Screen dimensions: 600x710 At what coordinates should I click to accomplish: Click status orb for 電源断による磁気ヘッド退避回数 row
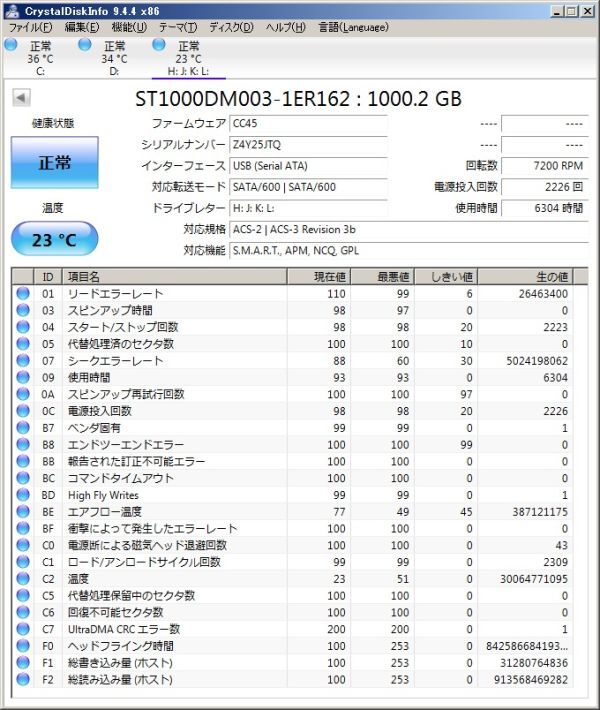coord(23,545)
